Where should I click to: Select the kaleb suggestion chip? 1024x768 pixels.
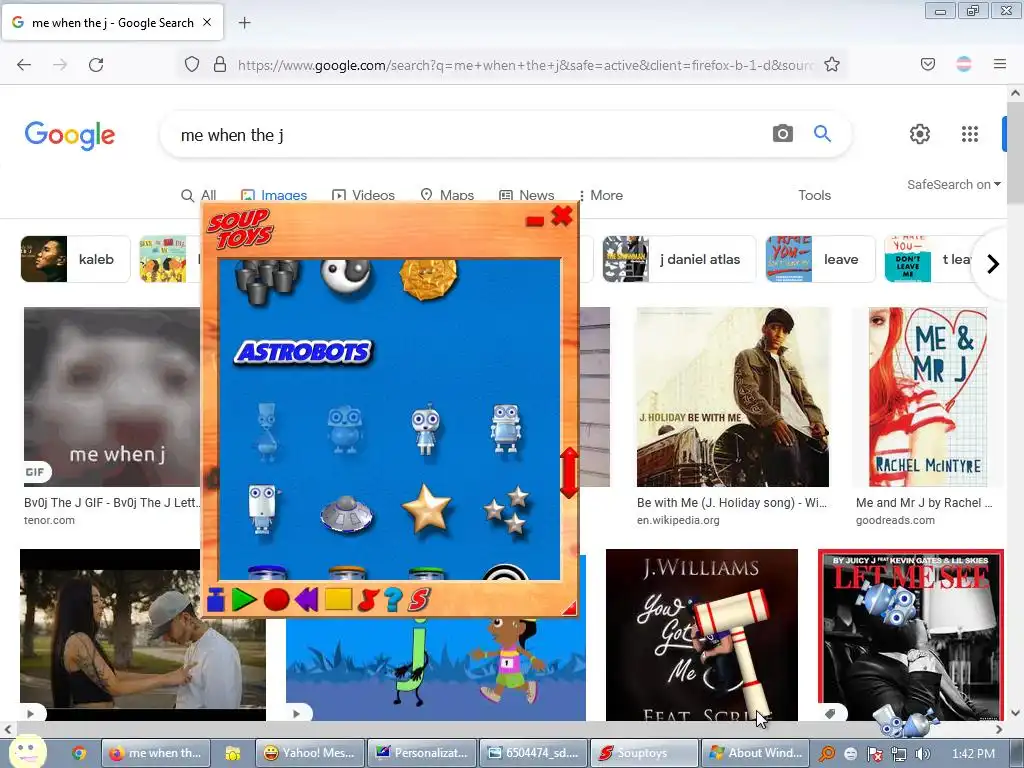(x=75, y=259)
